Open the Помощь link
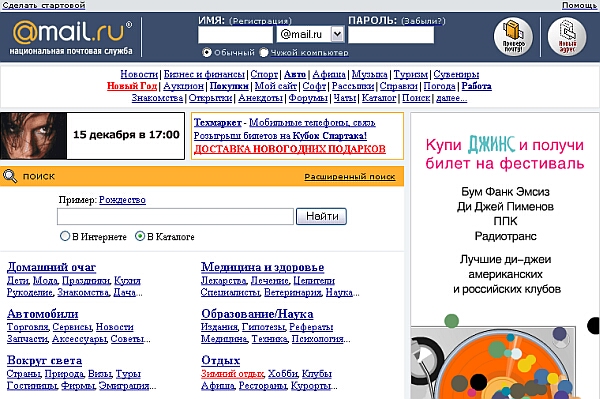Viewport: 600px width, 399px height. pyautogui.click(x=579, y=5)
